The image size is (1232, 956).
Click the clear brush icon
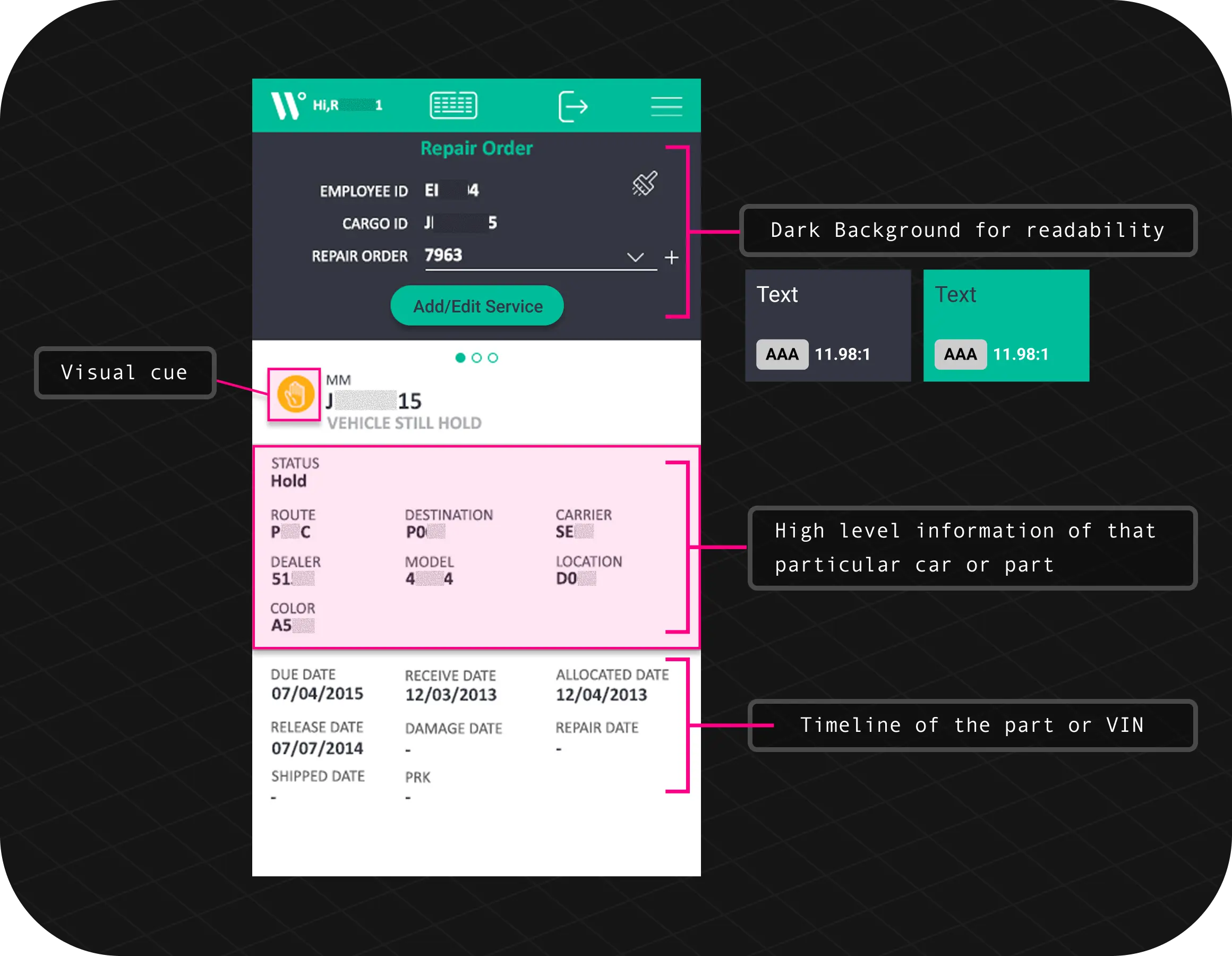click(x=645, y=183)
